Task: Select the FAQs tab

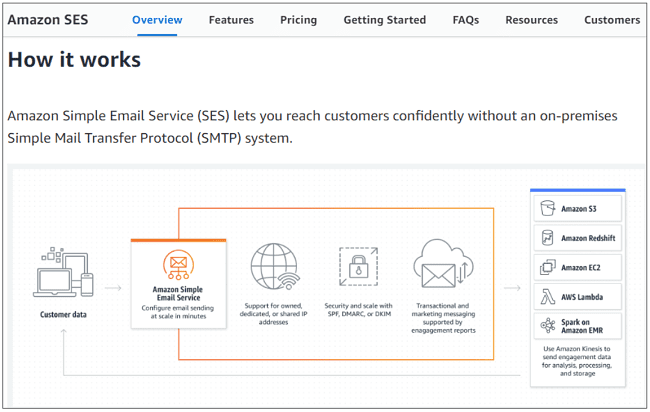Action: pos(465,20)
